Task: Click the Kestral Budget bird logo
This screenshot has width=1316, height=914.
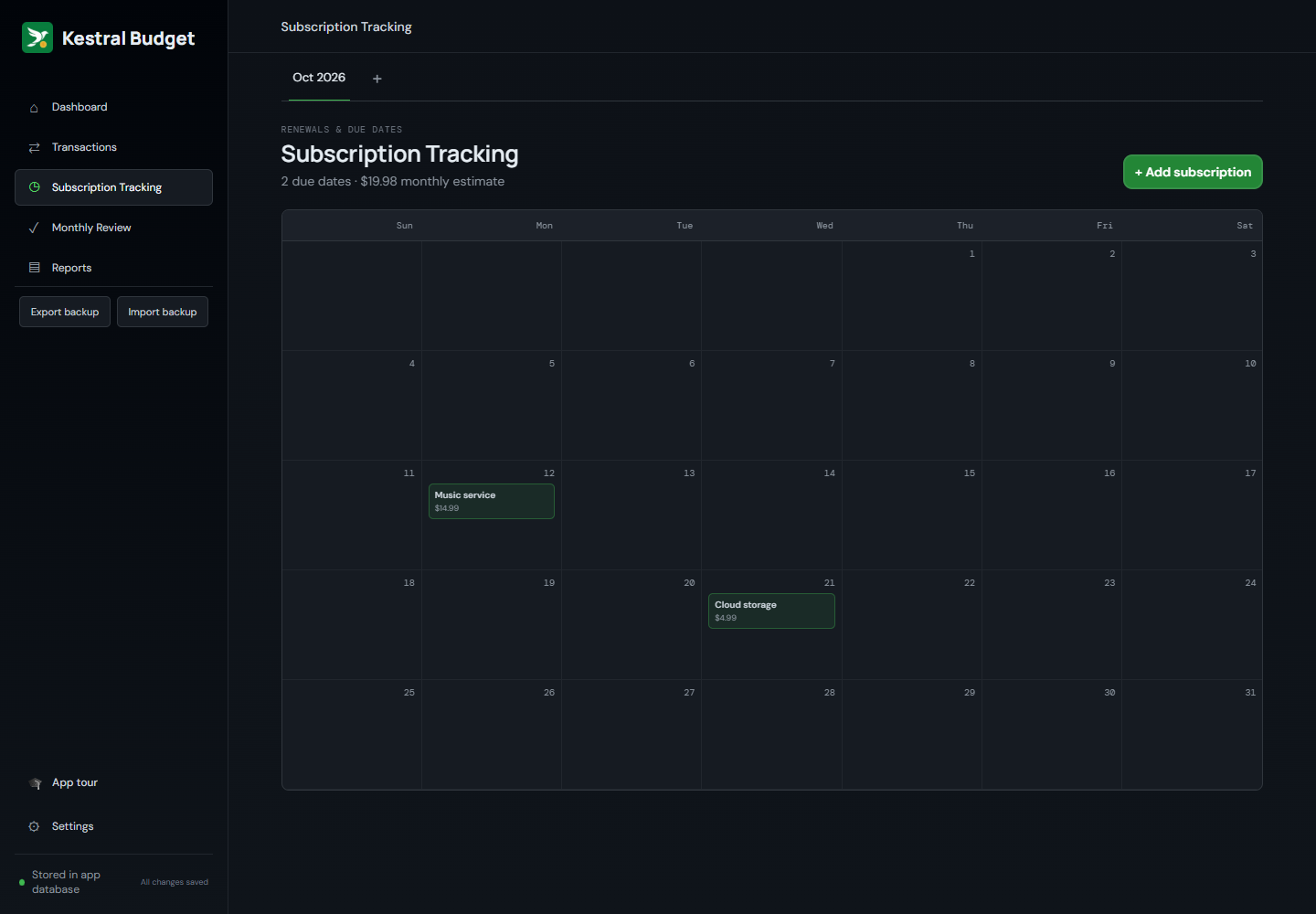Action: [x=37, y=37]
